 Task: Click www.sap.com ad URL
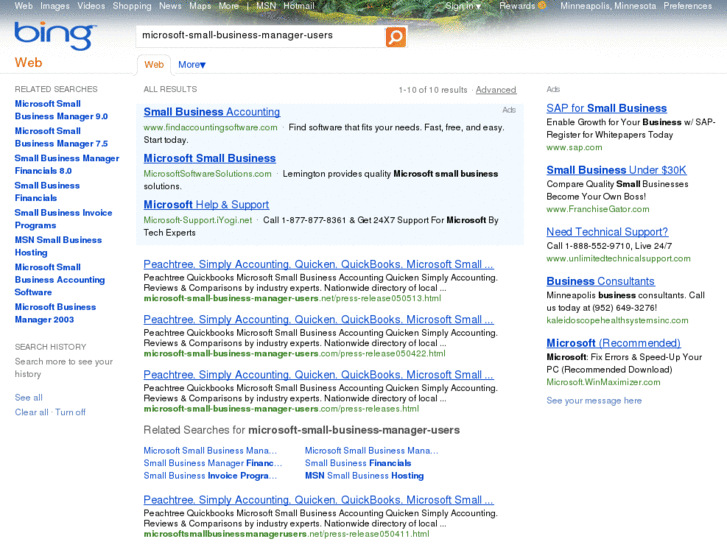point(574,147)
